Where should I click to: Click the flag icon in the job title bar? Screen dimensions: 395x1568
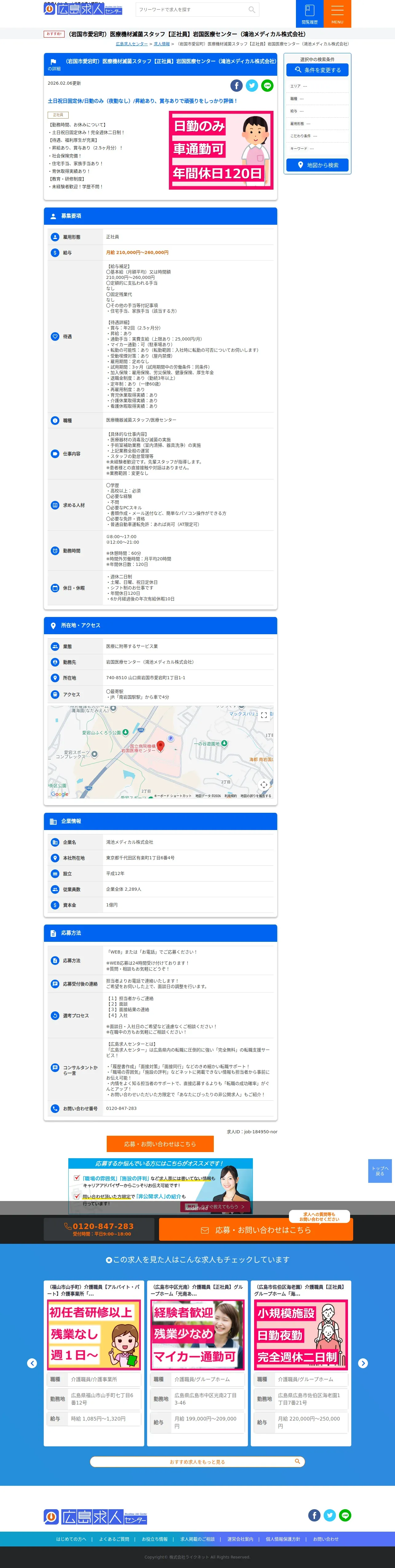(x=53, y=62)
